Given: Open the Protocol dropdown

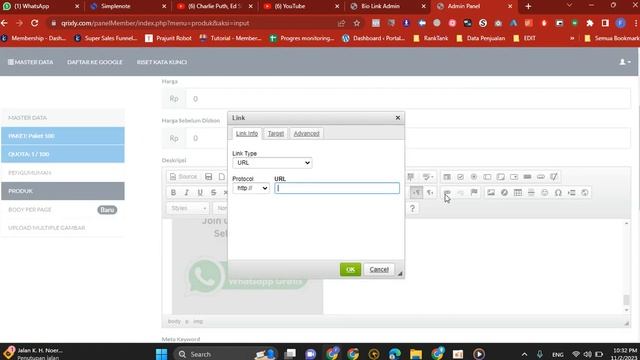Looking at the screenshot, I should (251, 188).
